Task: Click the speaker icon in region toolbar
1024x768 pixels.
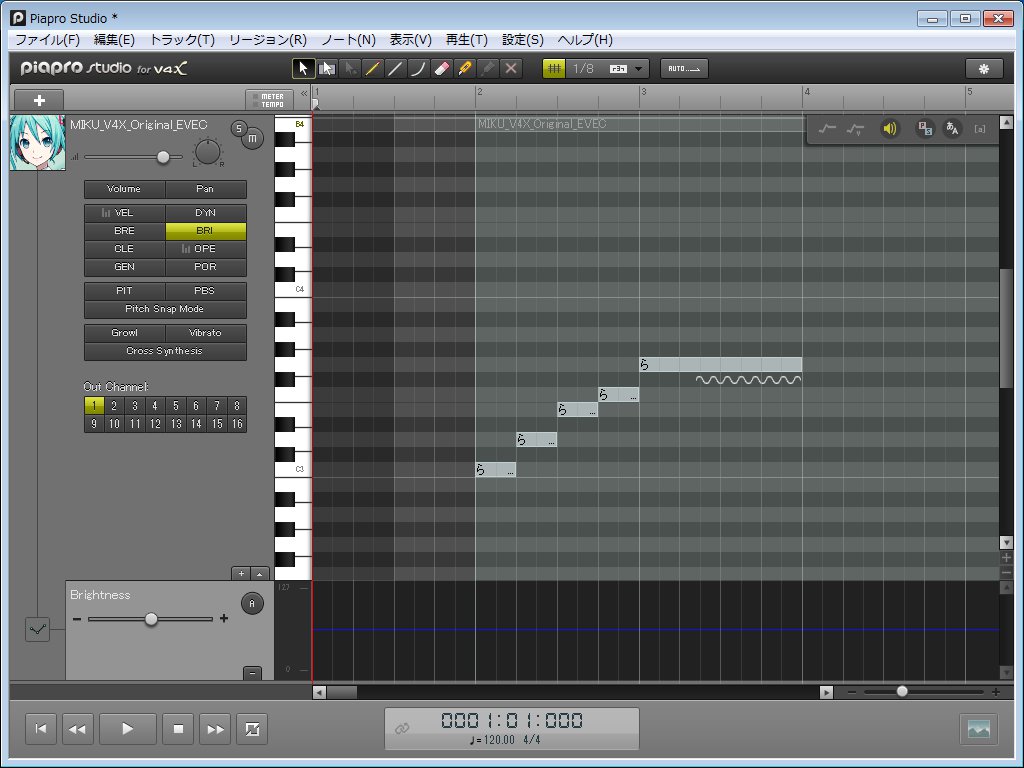Action: tap(889, 128)
